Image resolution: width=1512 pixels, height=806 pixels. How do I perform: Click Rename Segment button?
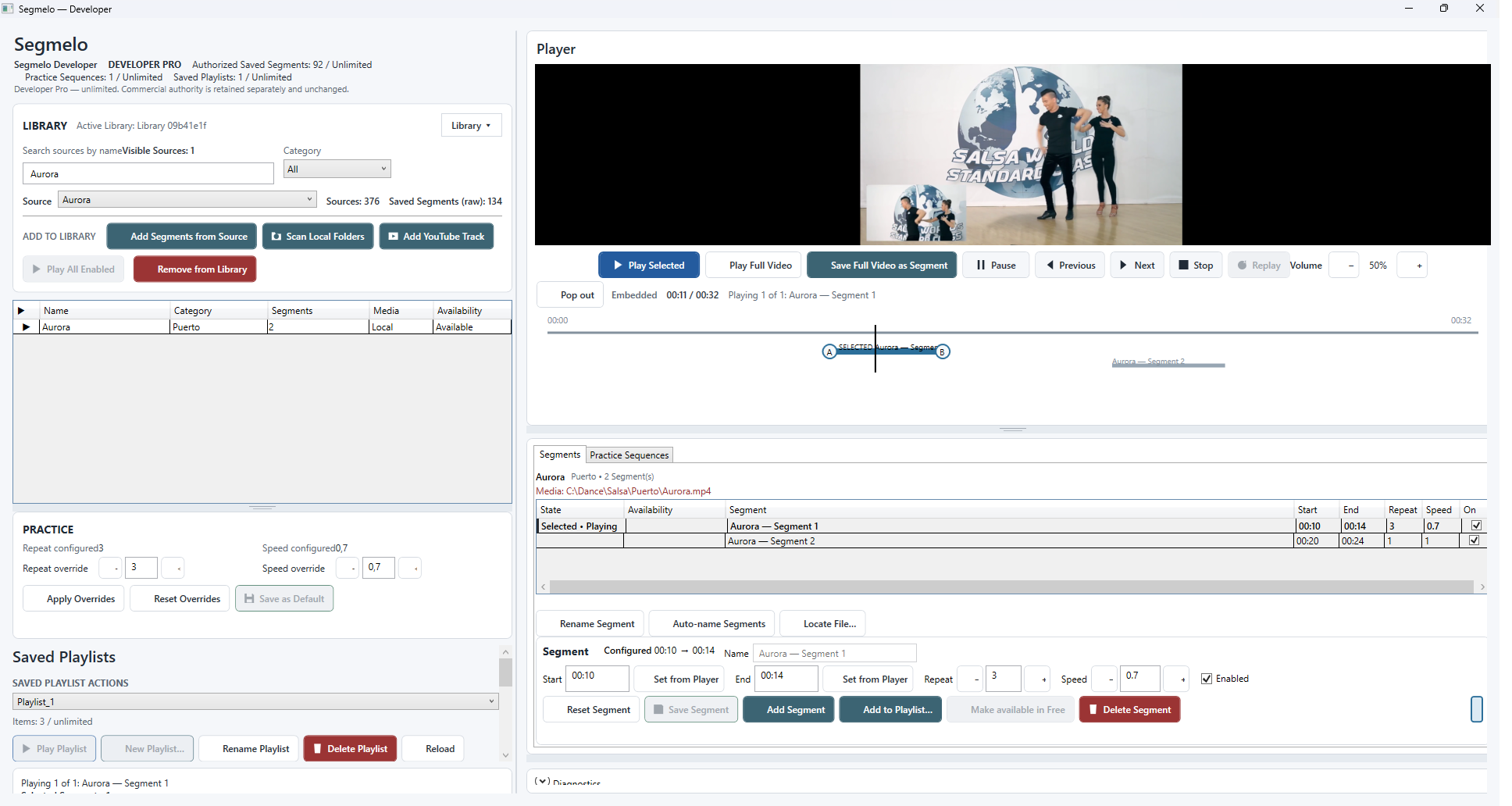point(590,624)
